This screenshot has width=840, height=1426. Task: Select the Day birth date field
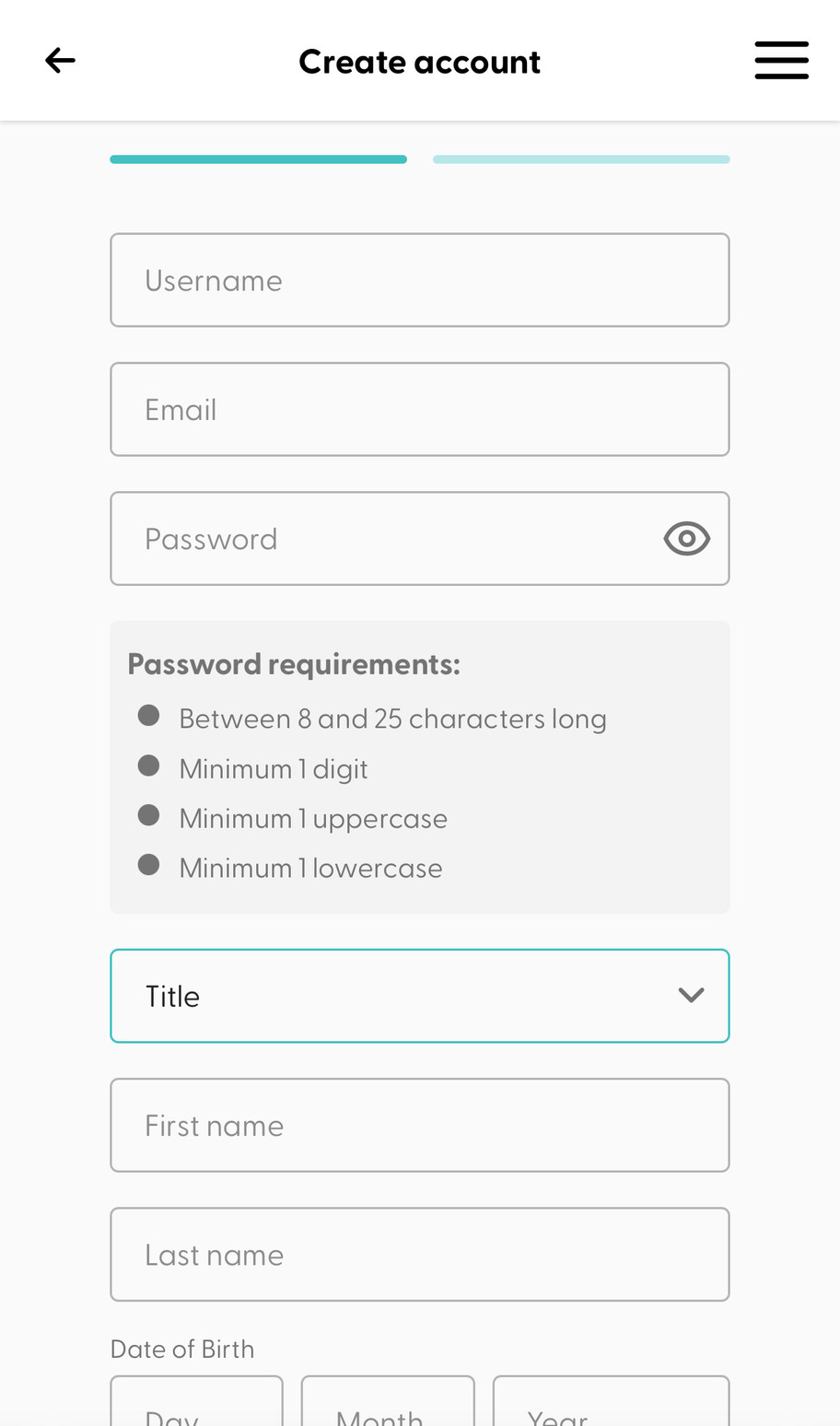[x=196, y=1405]
